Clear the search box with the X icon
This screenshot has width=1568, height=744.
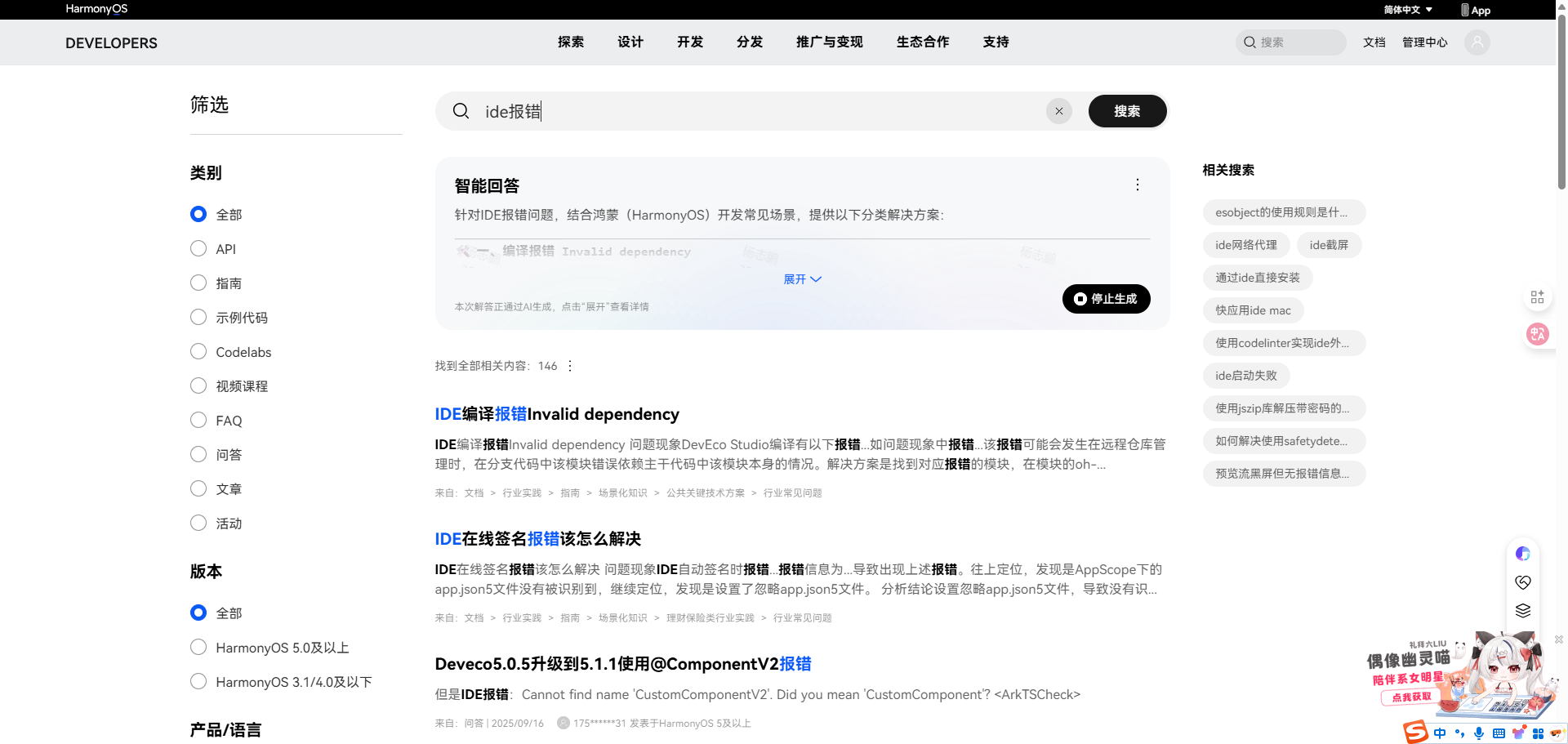[1059, 111]
